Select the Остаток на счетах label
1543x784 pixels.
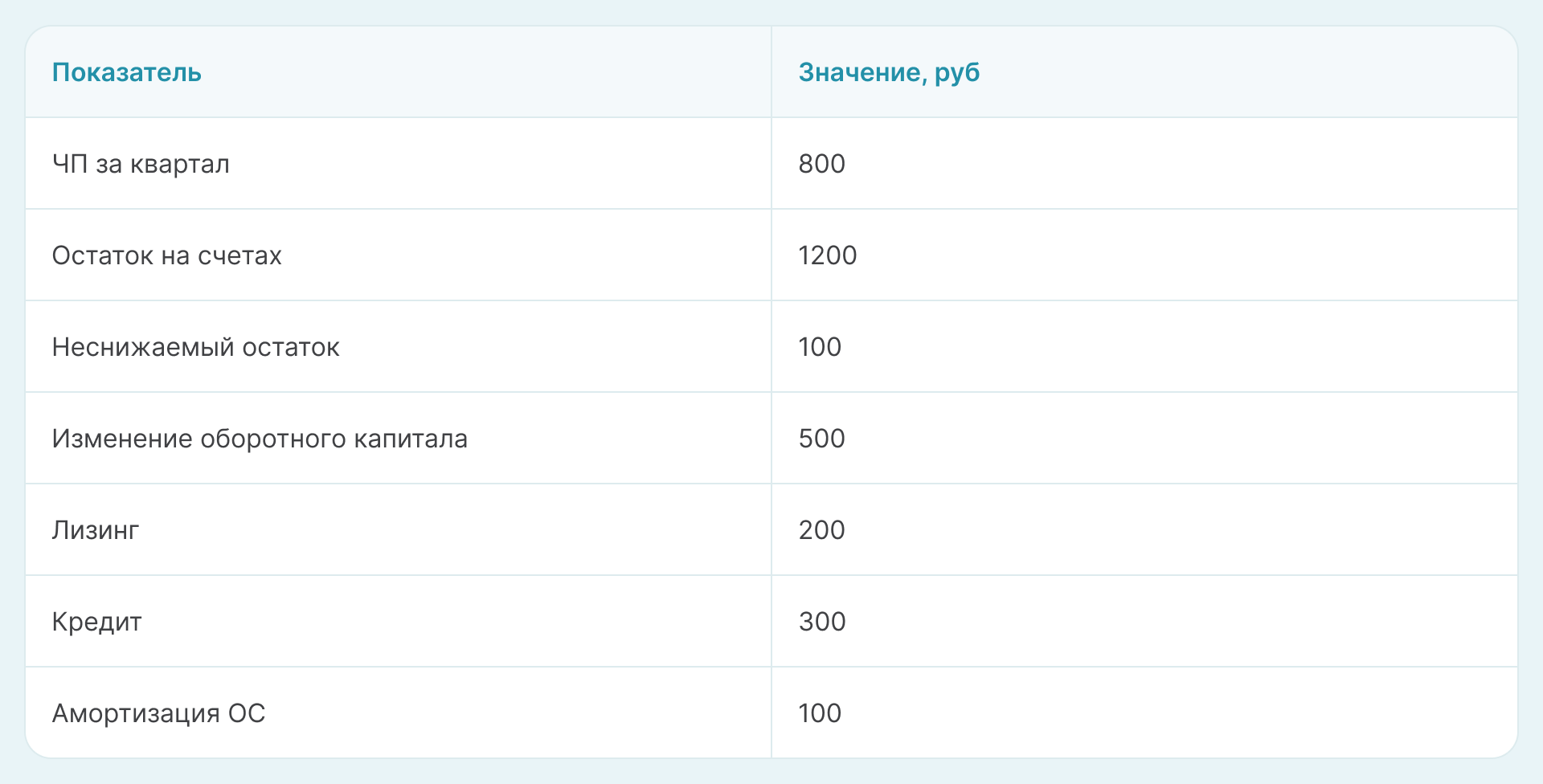(166, 255)
